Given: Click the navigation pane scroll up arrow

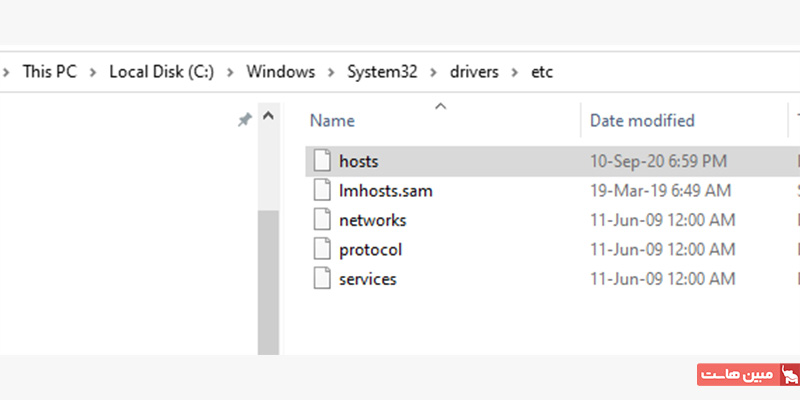Looking at the screenshot, I should 268,118.
